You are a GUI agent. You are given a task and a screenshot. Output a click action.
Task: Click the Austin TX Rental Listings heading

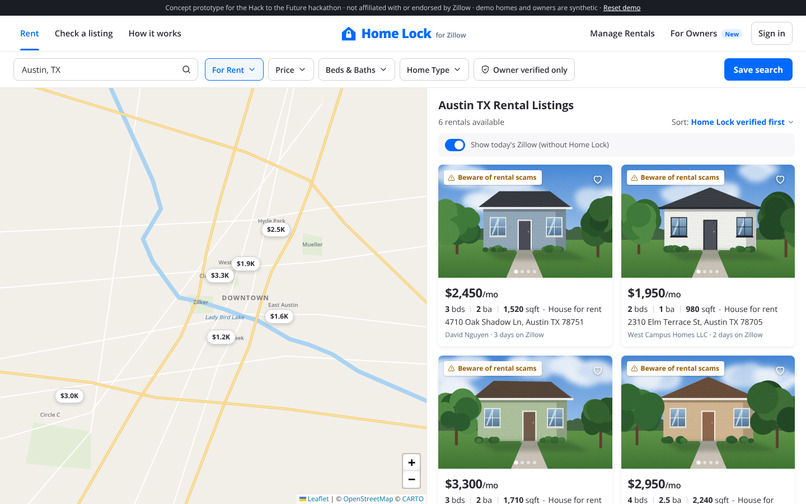pos(506,105)
